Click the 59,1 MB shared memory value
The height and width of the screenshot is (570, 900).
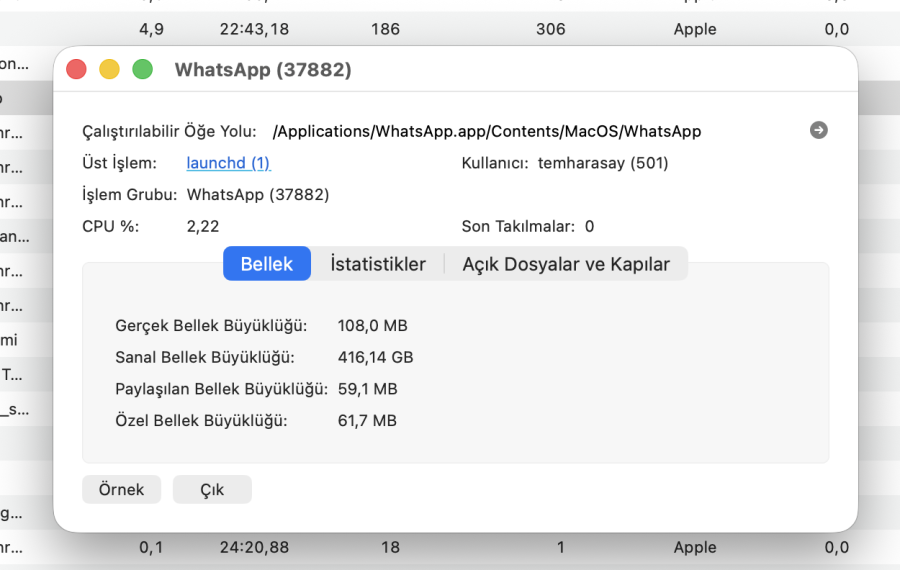click(367, 389)
